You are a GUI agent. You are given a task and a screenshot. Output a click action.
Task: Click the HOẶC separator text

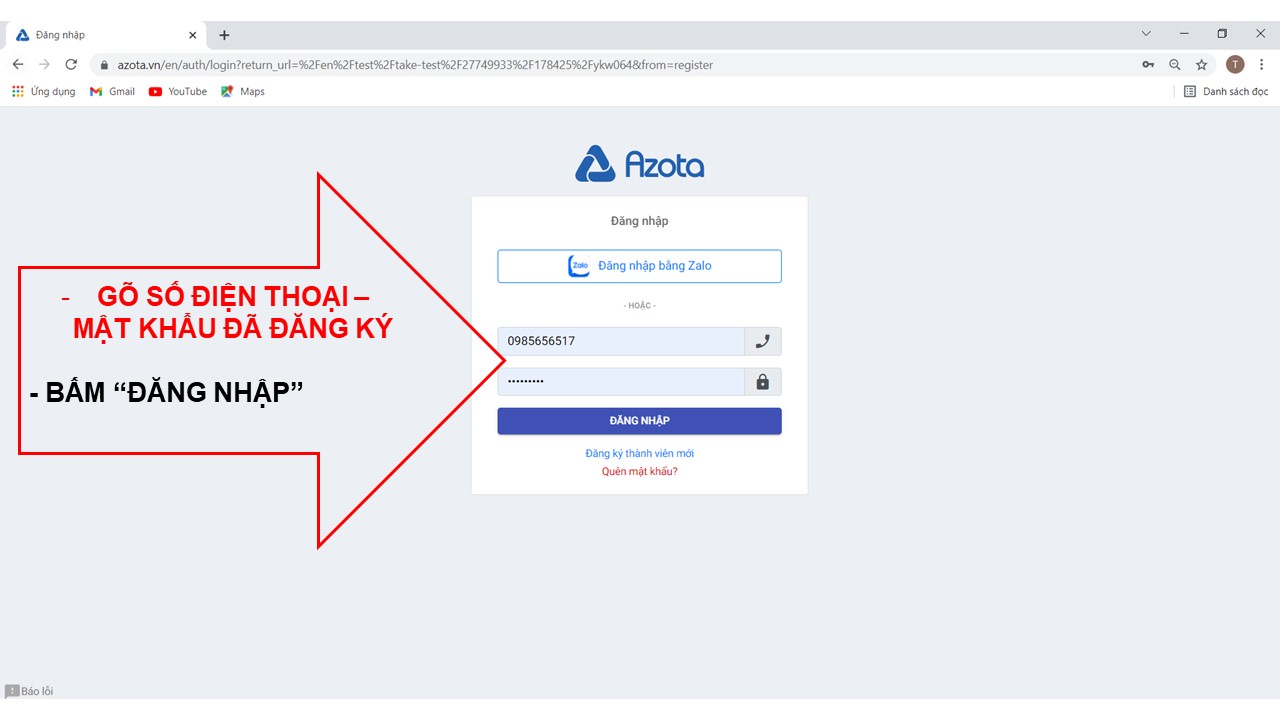pos(640,305)
